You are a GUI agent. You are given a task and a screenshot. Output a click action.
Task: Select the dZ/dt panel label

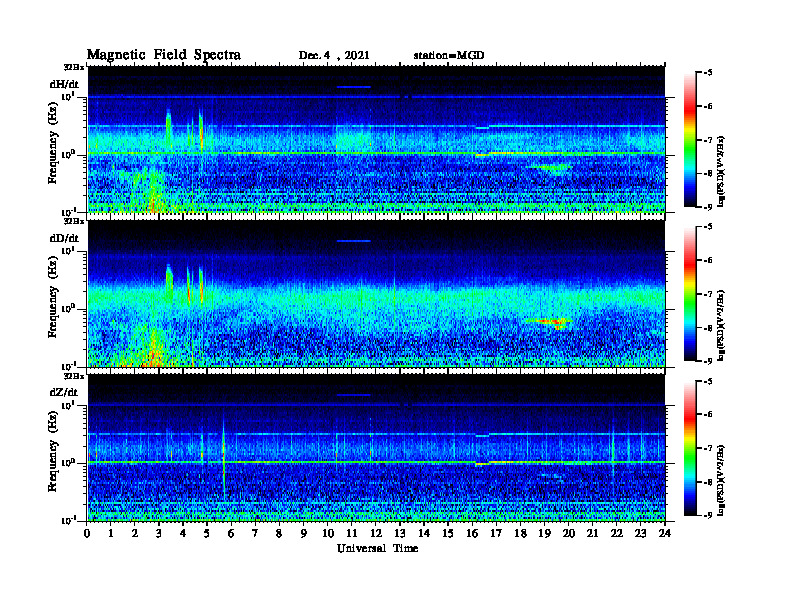coord(64,392)
